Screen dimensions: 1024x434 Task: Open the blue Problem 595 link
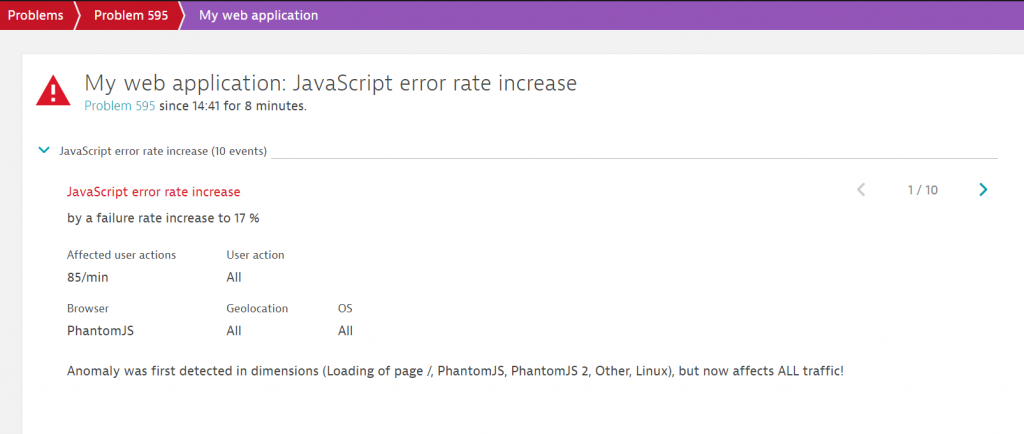point(119,106)
